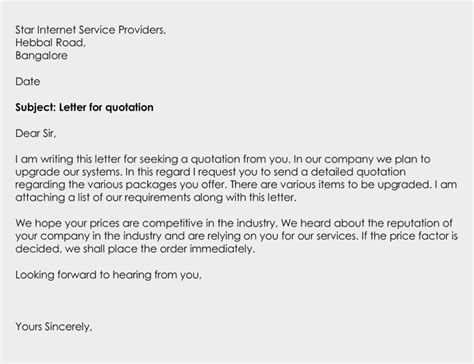Click the 'detailed quotation' phrase
This screenshot has height=364, width=474.
[358, 172]
